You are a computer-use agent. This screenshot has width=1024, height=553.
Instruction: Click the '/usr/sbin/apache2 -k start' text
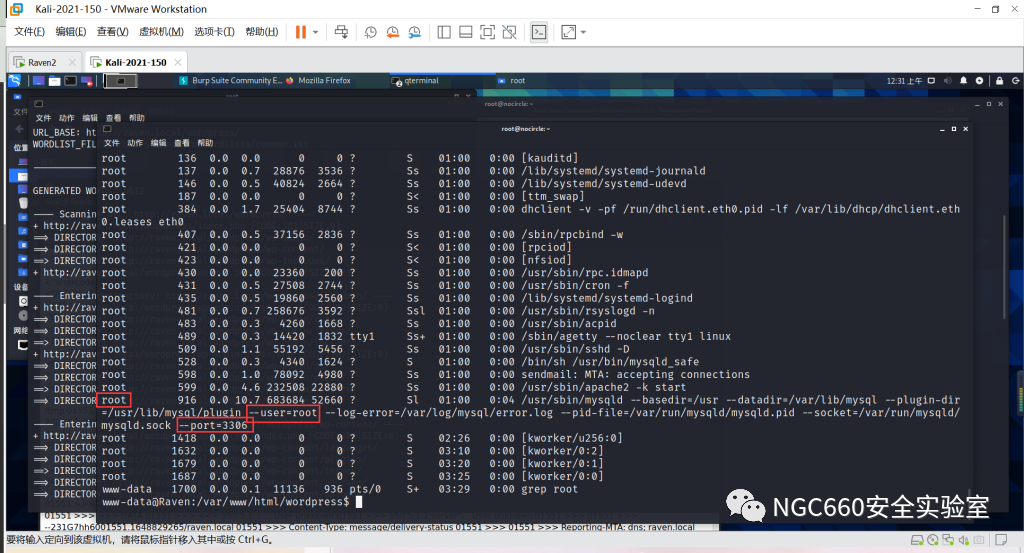point(603,387)
